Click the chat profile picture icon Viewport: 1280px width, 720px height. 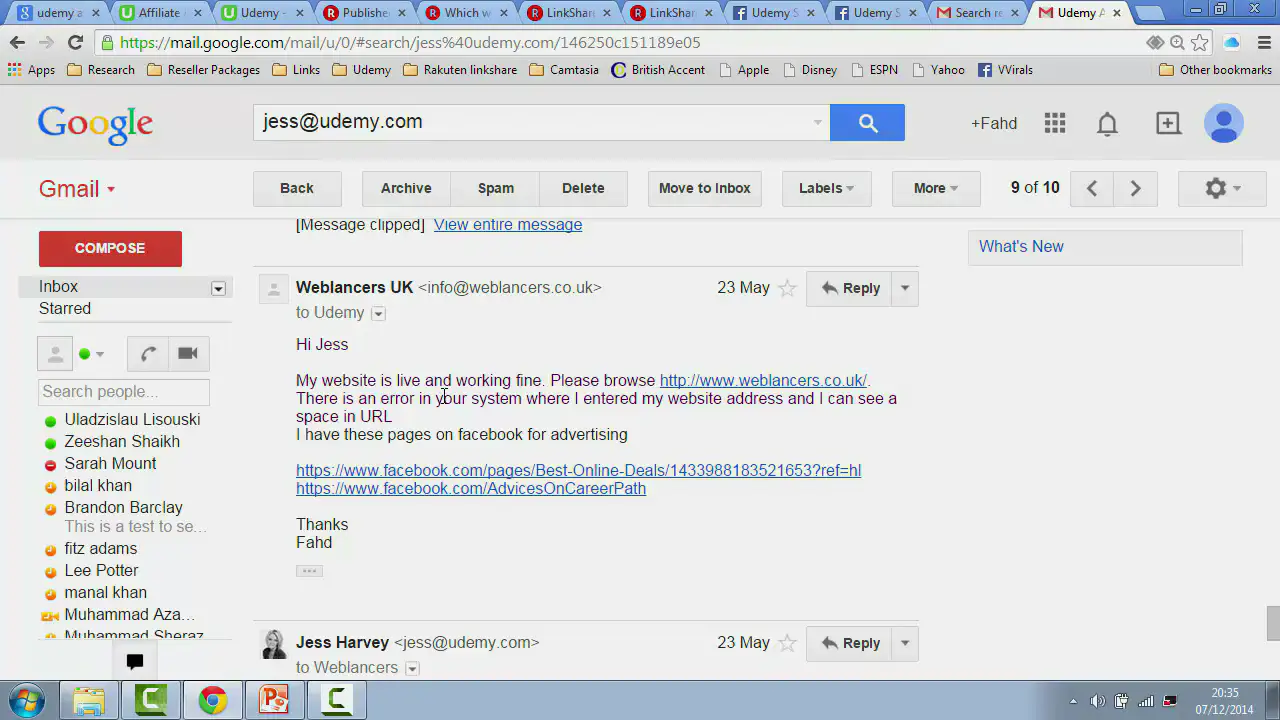tap(56, 354)
